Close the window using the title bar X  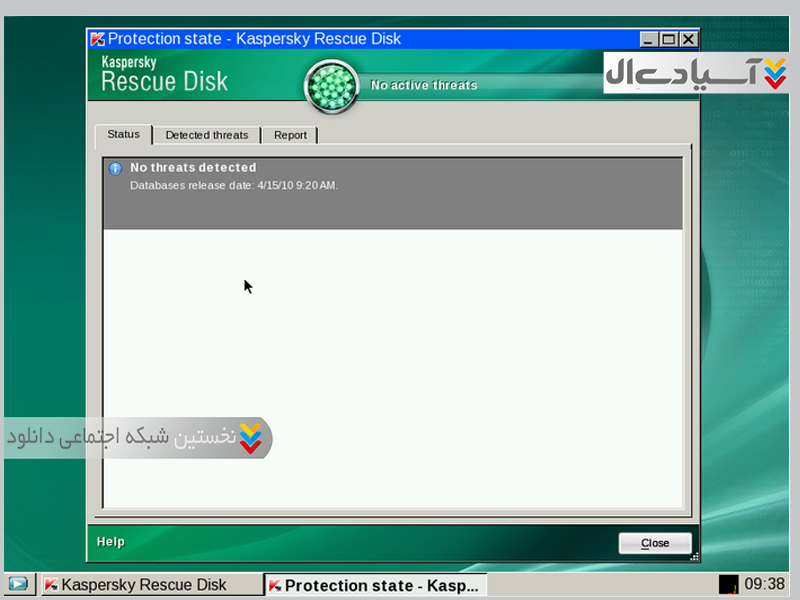click(x=687, y=39)
